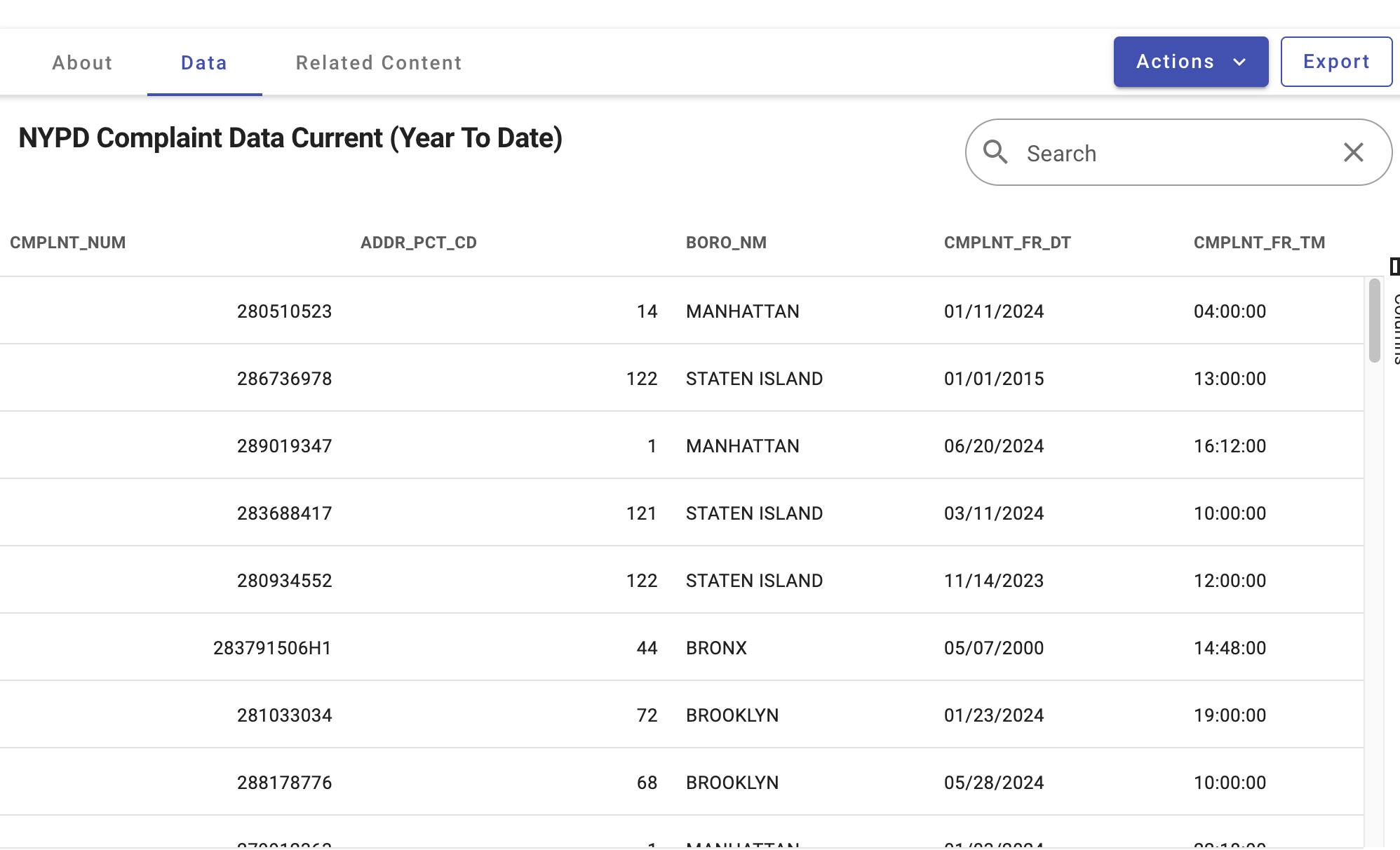The image size is (1400, 850).
Task: Open the Related Content tab
Action: 379,63
